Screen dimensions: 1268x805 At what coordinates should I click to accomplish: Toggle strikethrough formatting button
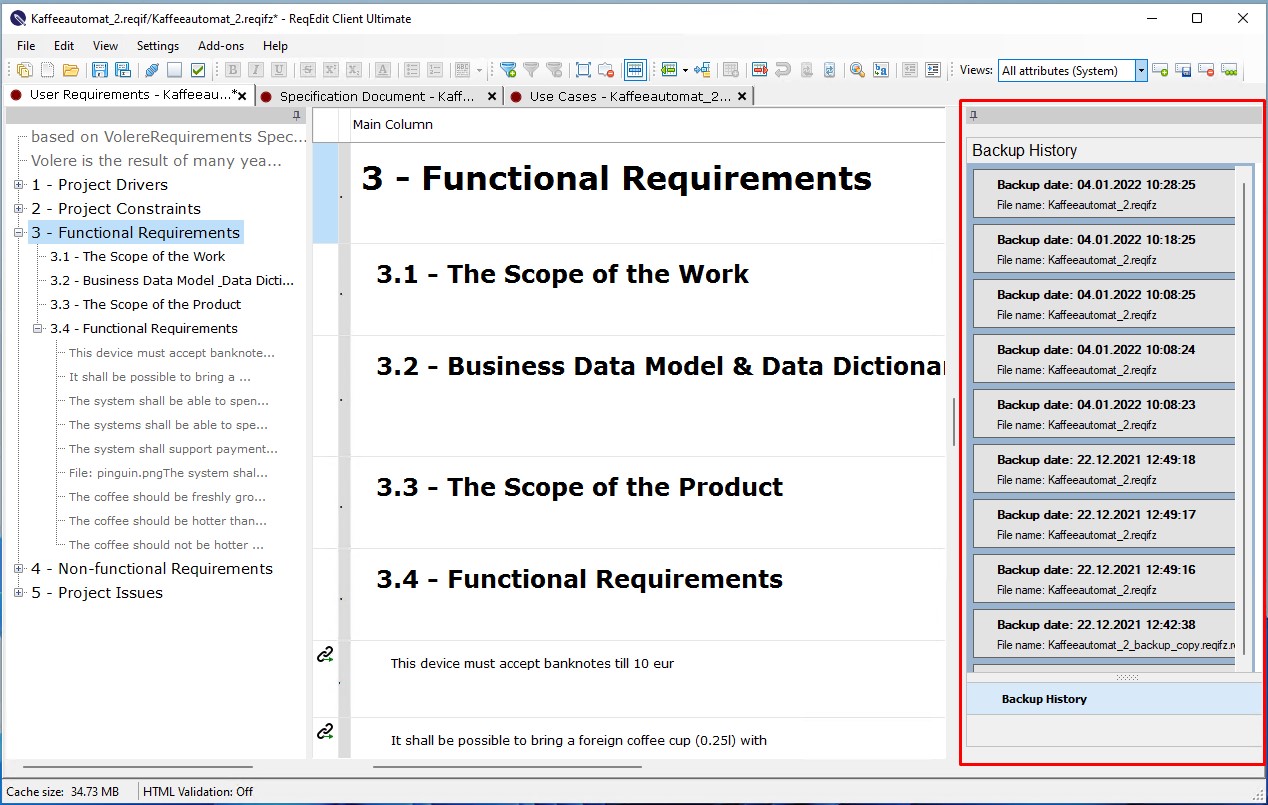pos(308,70)
